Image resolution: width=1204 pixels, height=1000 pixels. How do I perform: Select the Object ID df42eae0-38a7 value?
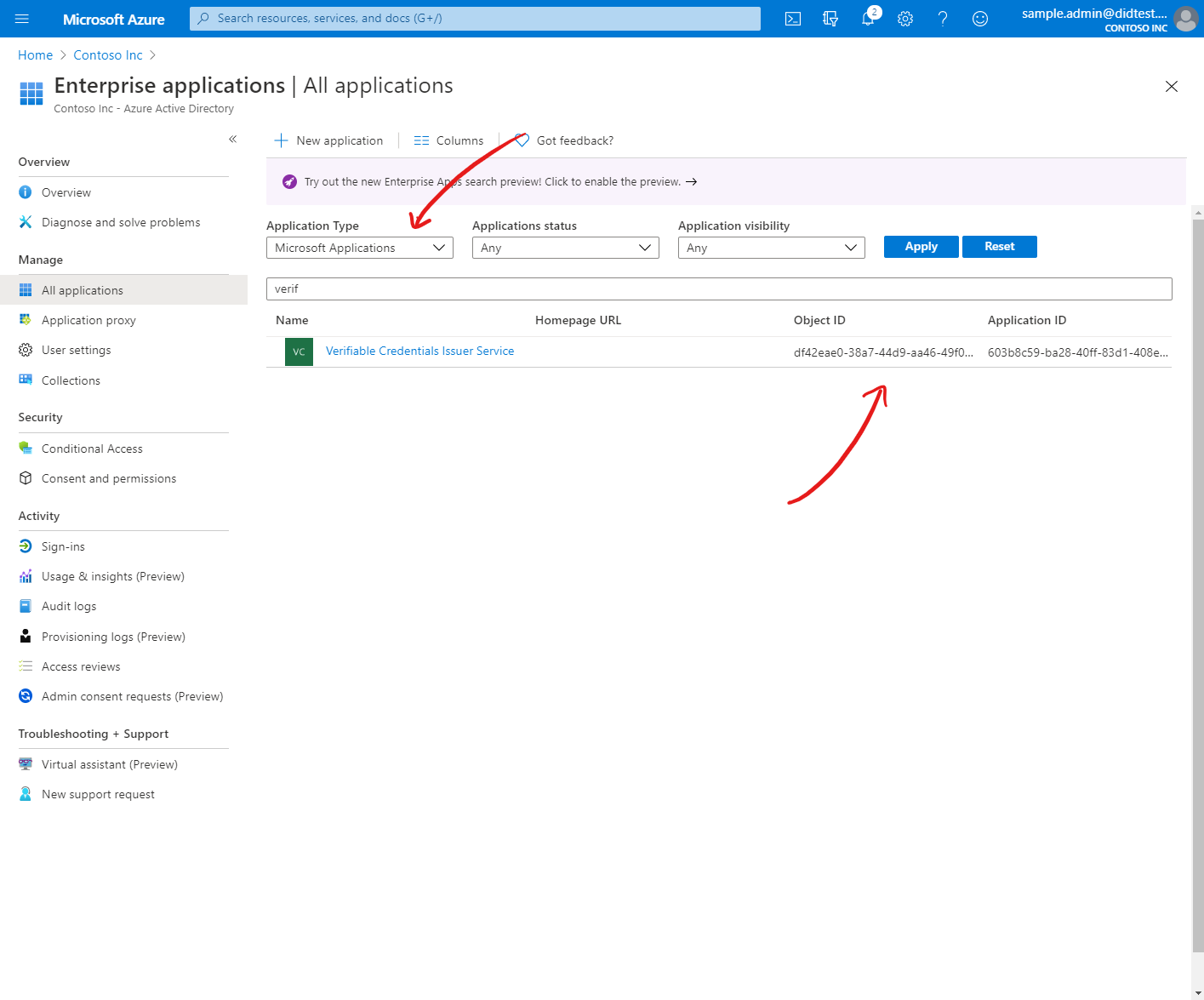tap(883, 352)
